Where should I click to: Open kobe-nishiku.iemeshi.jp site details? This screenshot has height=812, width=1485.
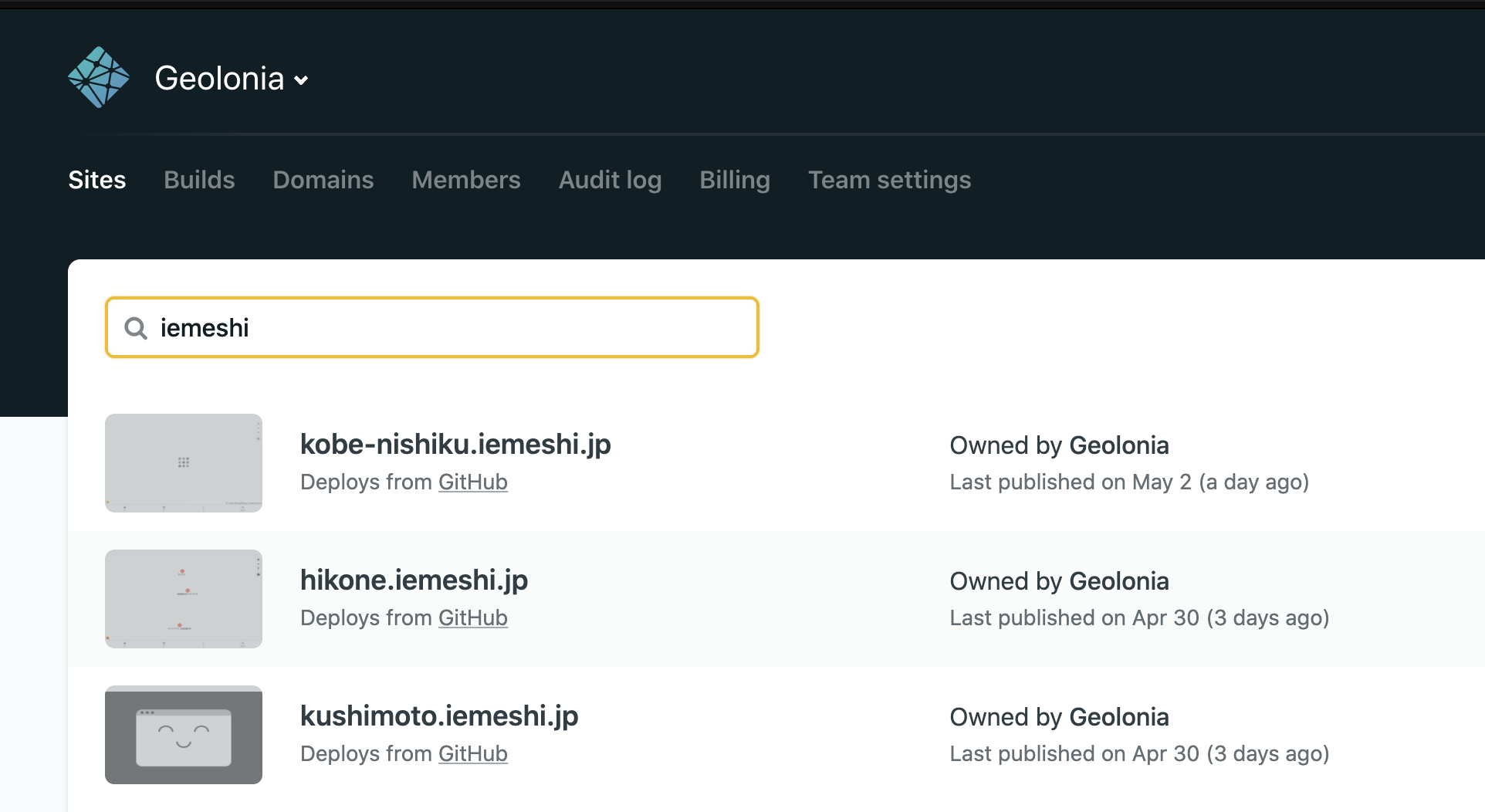pyautogui.click(x=455, y=445)
